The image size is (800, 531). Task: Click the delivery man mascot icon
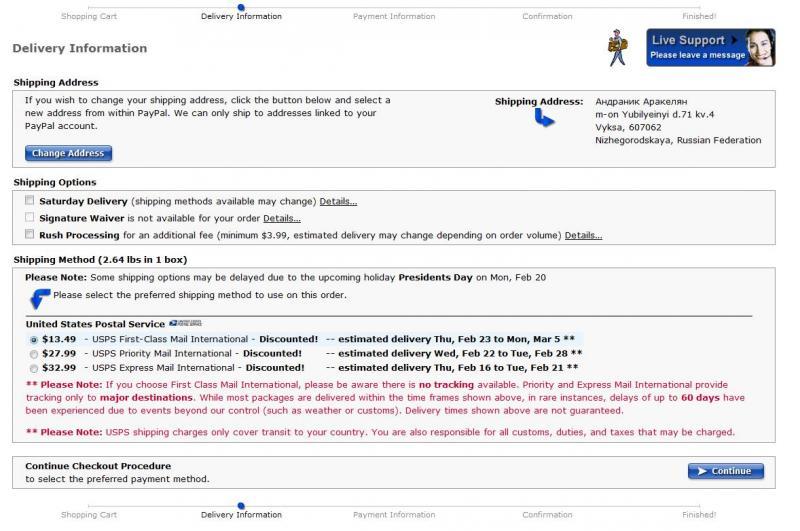pos(619,47)
